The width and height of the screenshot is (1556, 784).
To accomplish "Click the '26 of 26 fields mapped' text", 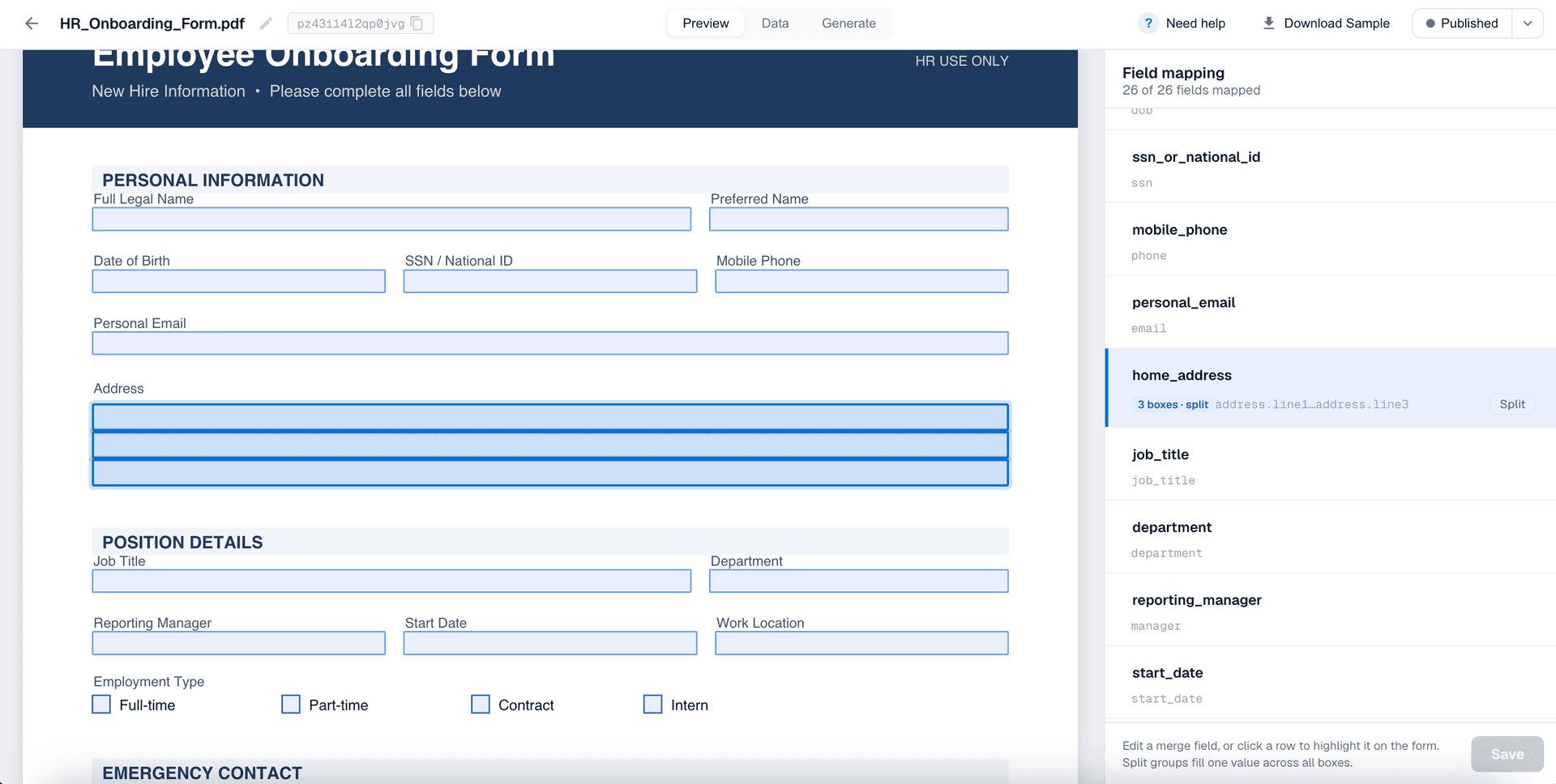I will [1191, 90].
